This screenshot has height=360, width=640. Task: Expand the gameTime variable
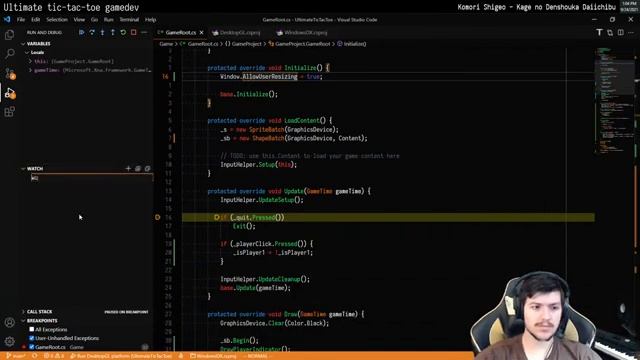tap(30, 70)
